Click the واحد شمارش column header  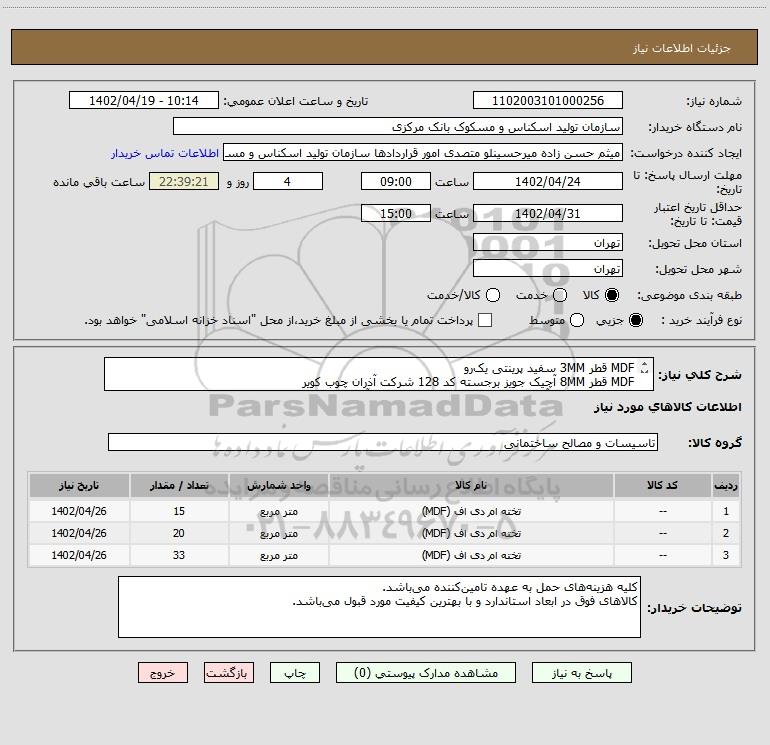tap(278, 486)
